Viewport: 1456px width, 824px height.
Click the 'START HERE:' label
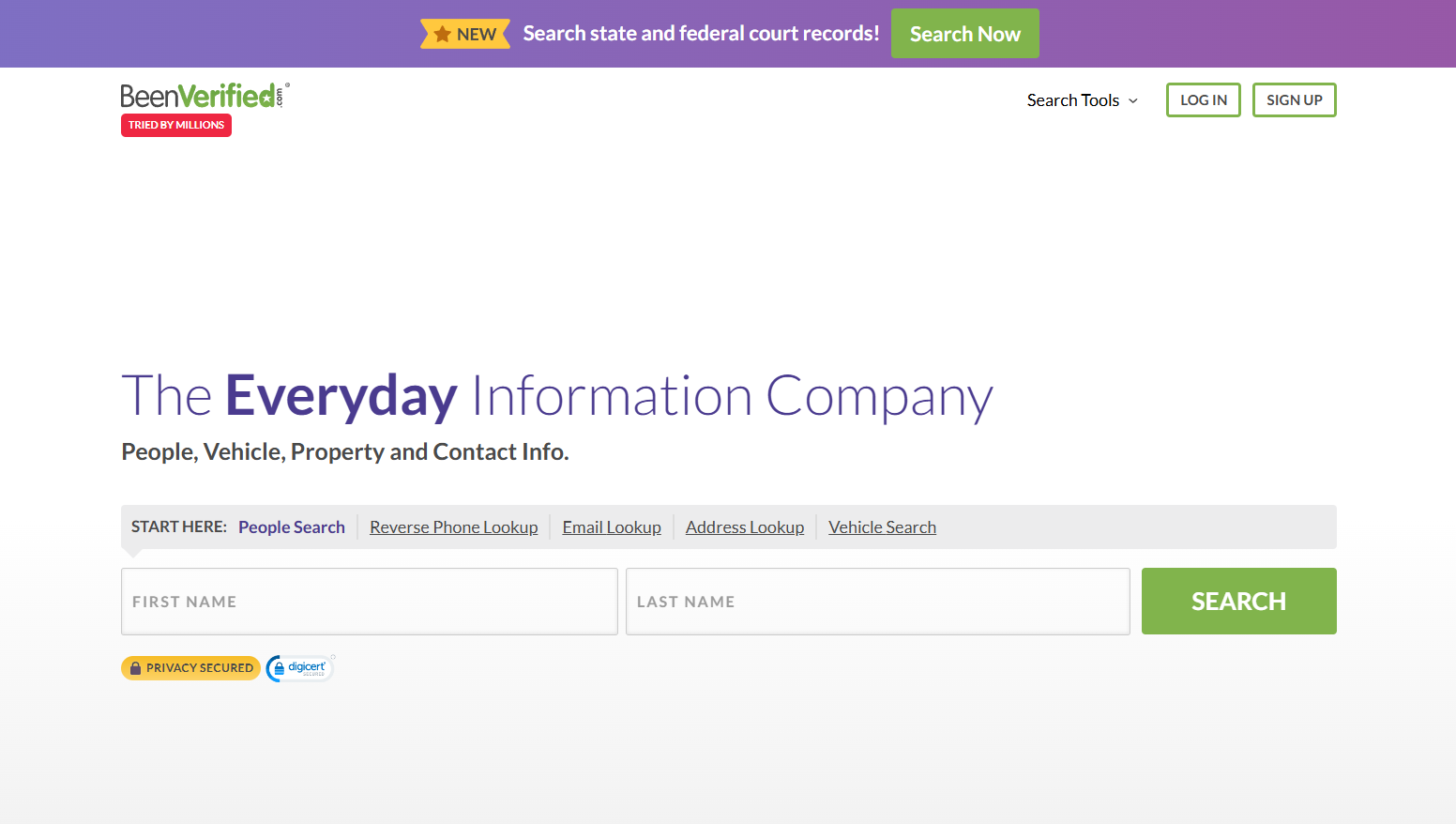[179, 526]
